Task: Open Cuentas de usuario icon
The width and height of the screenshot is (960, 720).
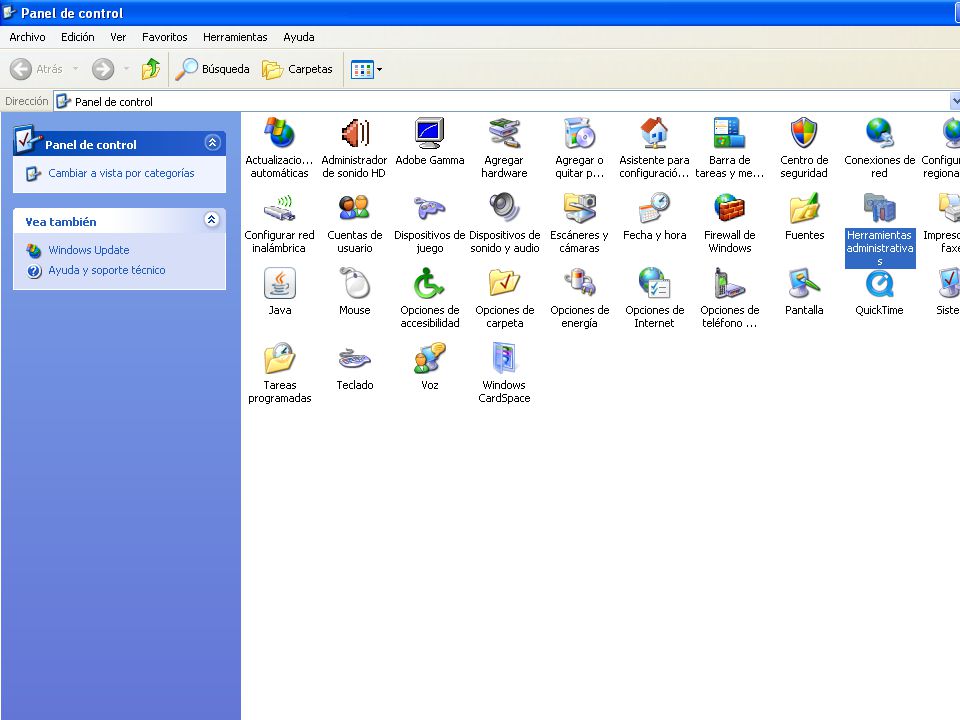Action: point(354,208)
